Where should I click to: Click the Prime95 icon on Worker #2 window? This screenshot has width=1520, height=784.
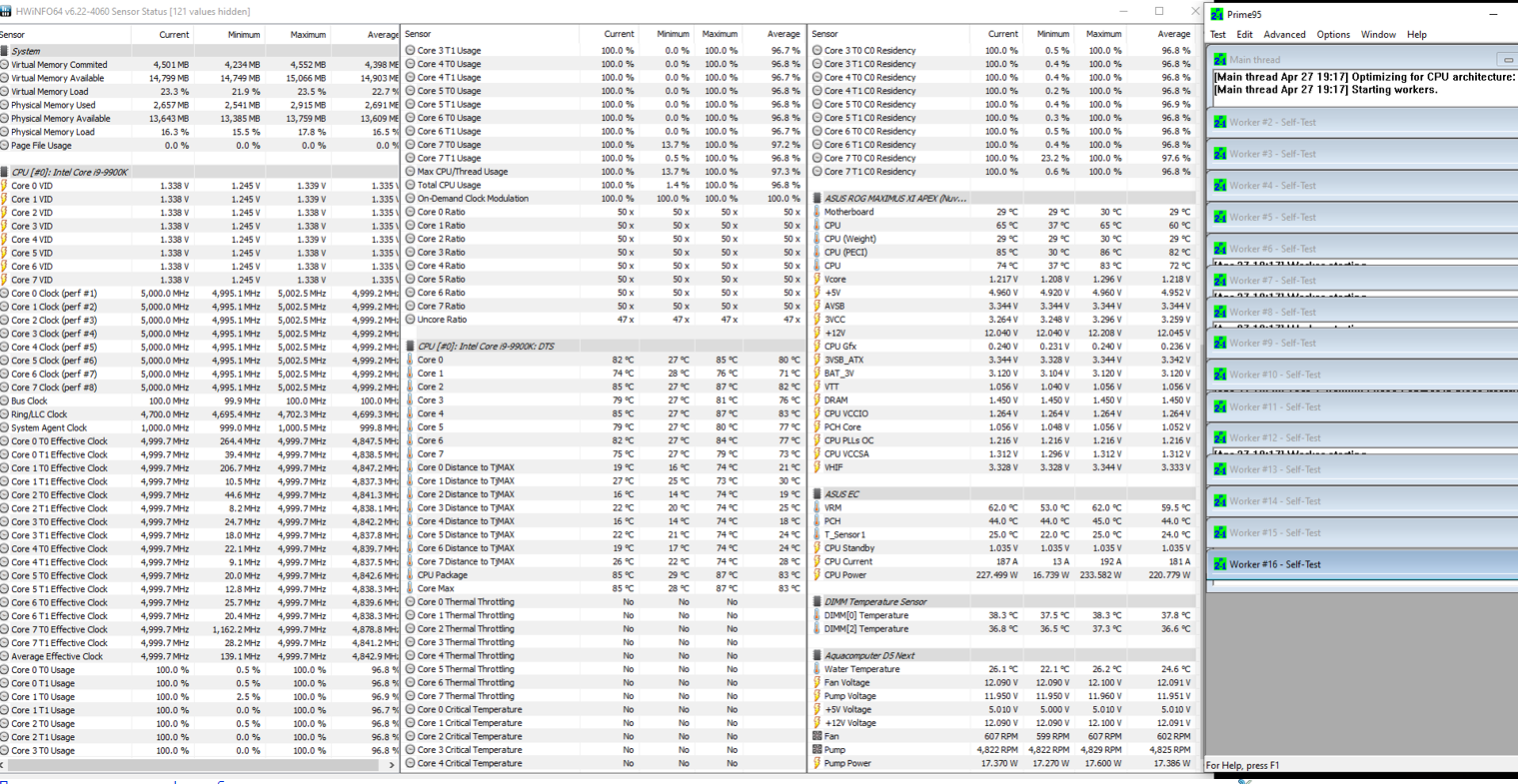[x=1220, y=122]
